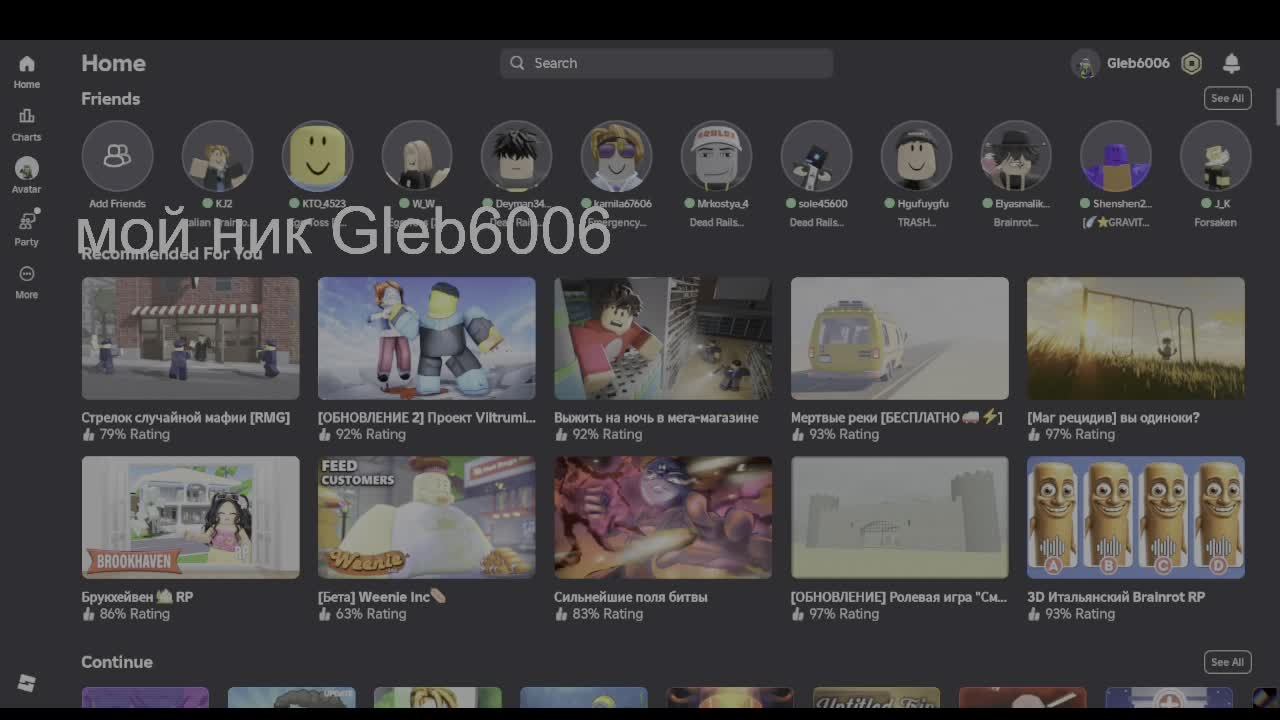Open the Home icon in sidebar

(27, 64)
